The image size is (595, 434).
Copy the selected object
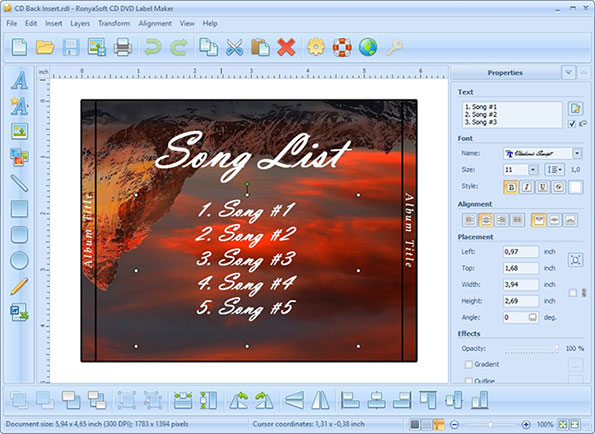point(208,47)
